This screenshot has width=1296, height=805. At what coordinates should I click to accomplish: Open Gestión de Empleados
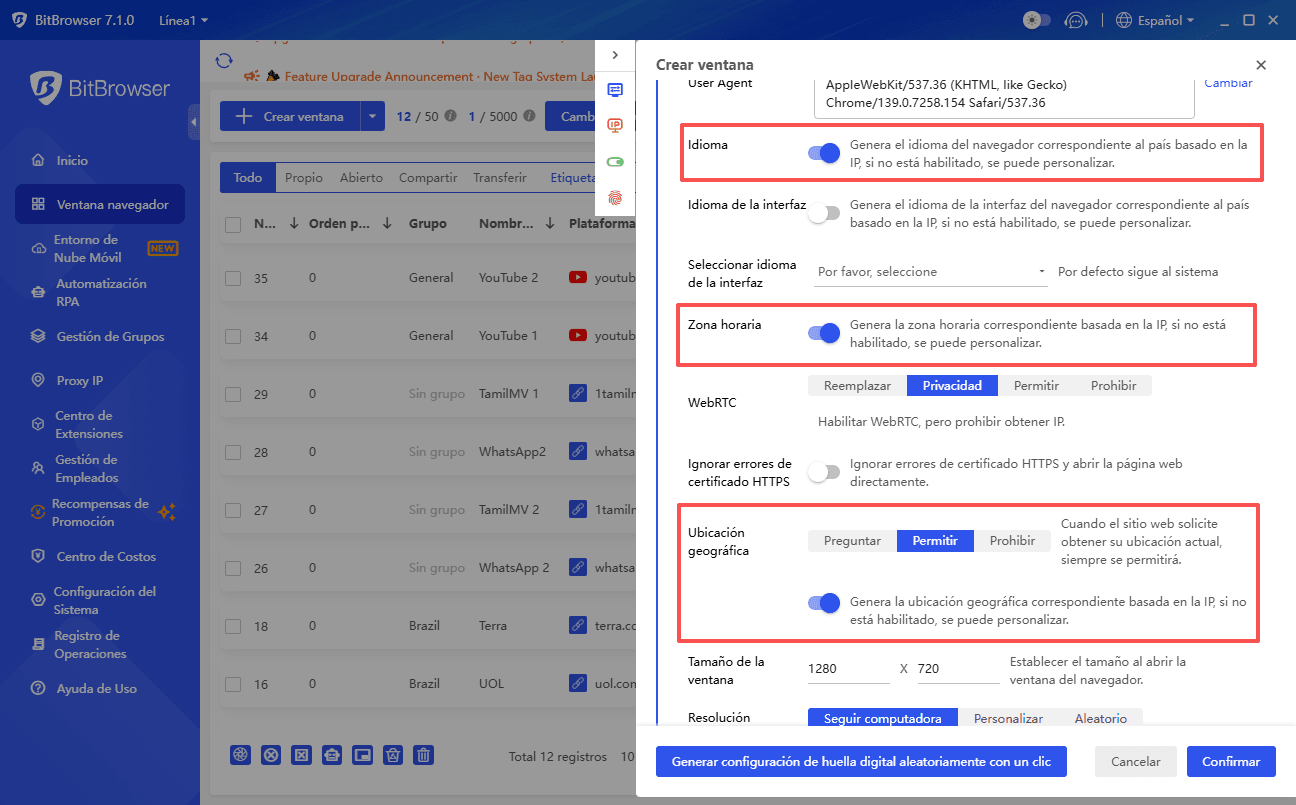pyautogui.click(x=87, y=468)
